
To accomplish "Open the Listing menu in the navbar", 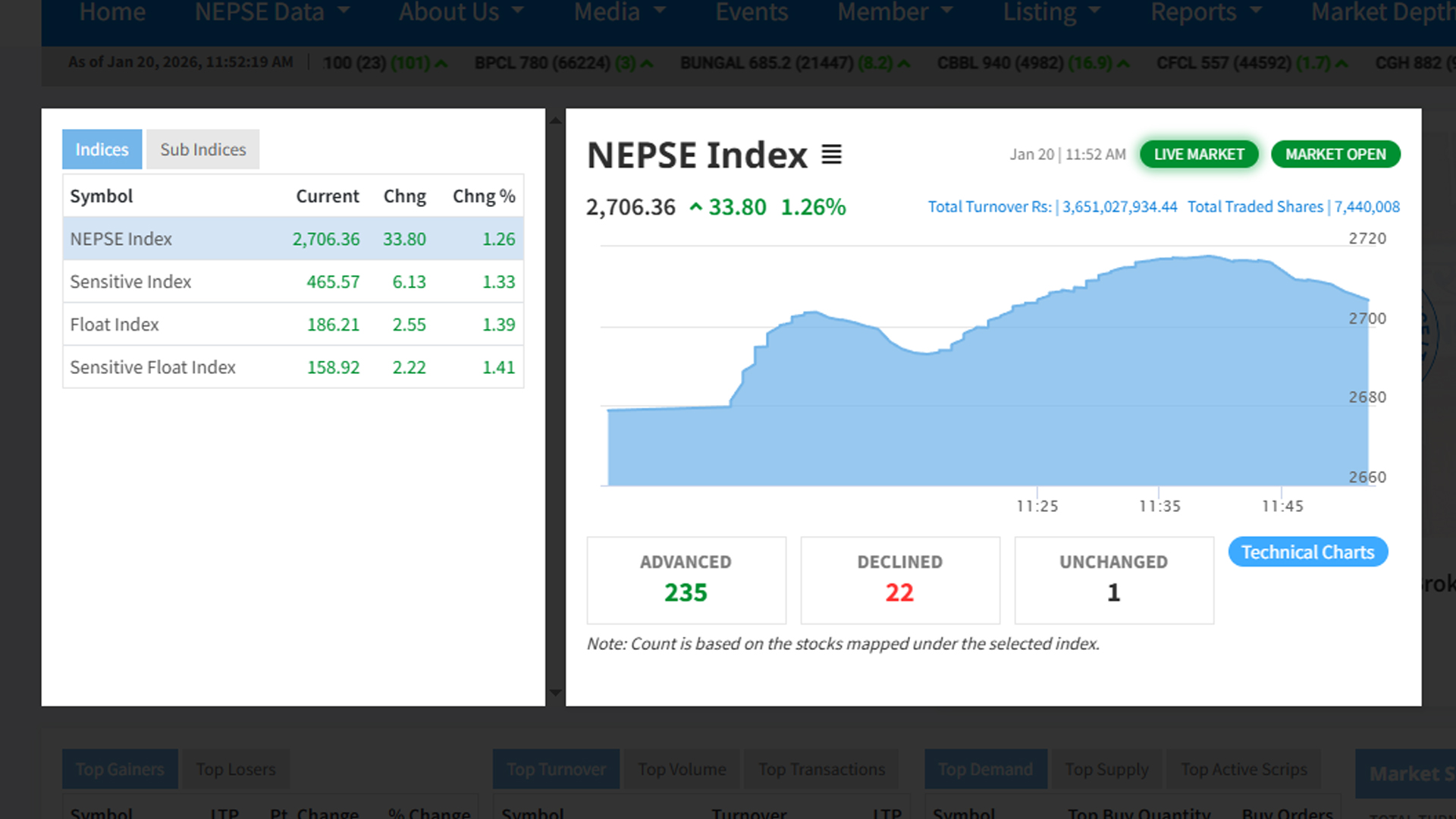I will (x=1051, y=13).
